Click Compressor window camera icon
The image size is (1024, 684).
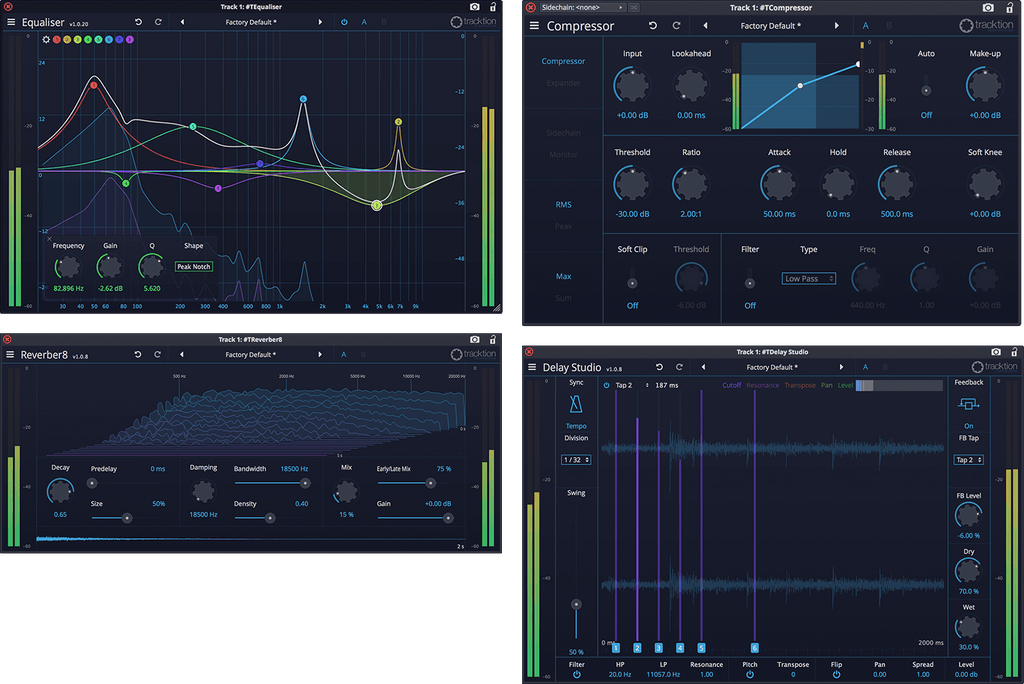988,7
